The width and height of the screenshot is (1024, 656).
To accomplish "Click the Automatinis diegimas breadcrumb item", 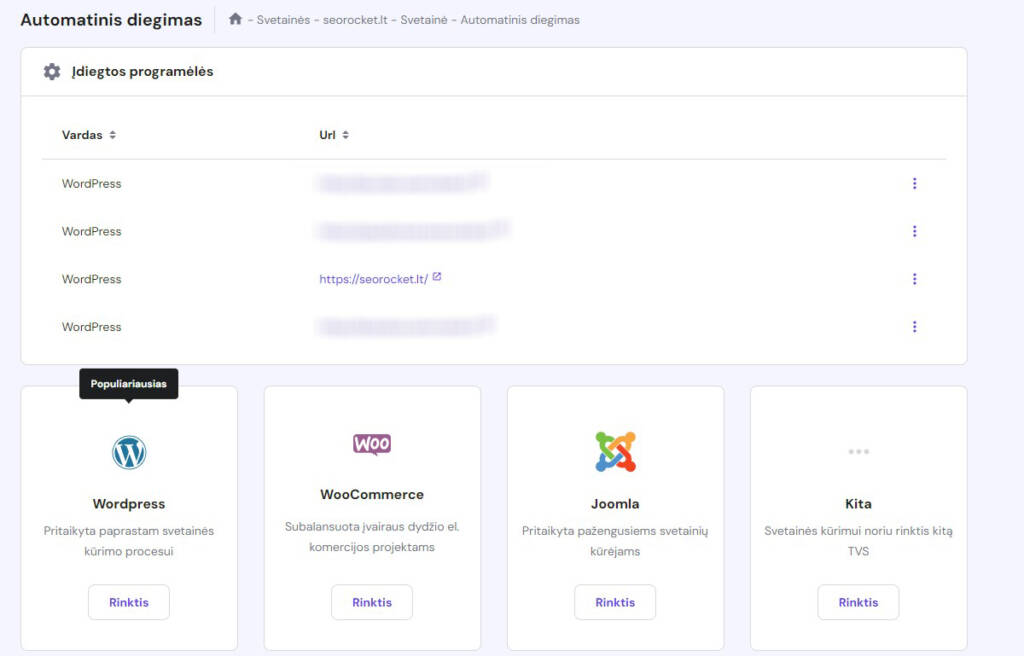I will pyautogui.click(x=520, y=20).
